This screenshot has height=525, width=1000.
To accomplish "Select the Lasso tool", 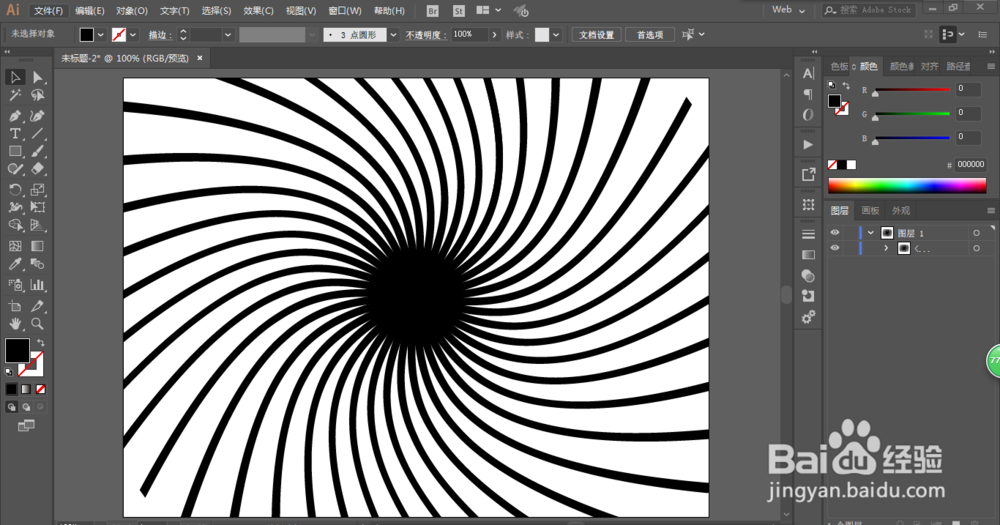I will click(x=38, y=95).
